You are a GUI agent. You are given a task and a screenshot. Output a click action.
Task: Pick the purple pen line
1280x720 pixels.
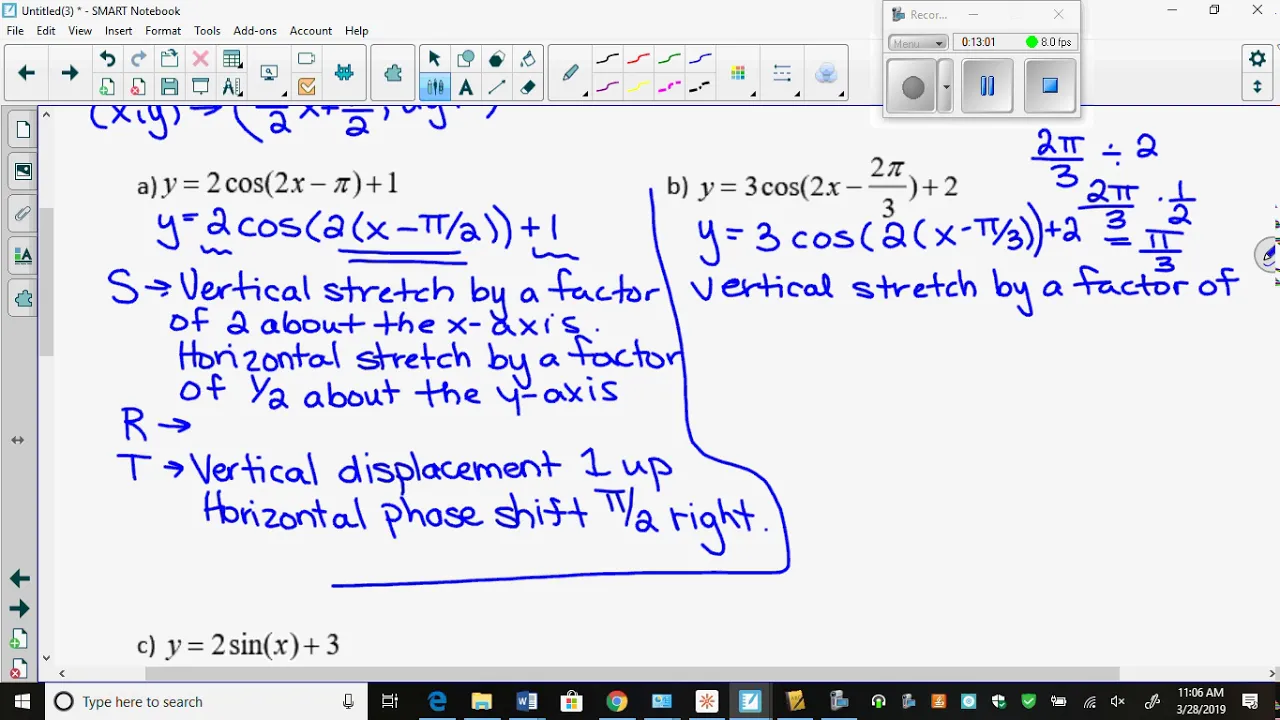[x=607, y=87]
